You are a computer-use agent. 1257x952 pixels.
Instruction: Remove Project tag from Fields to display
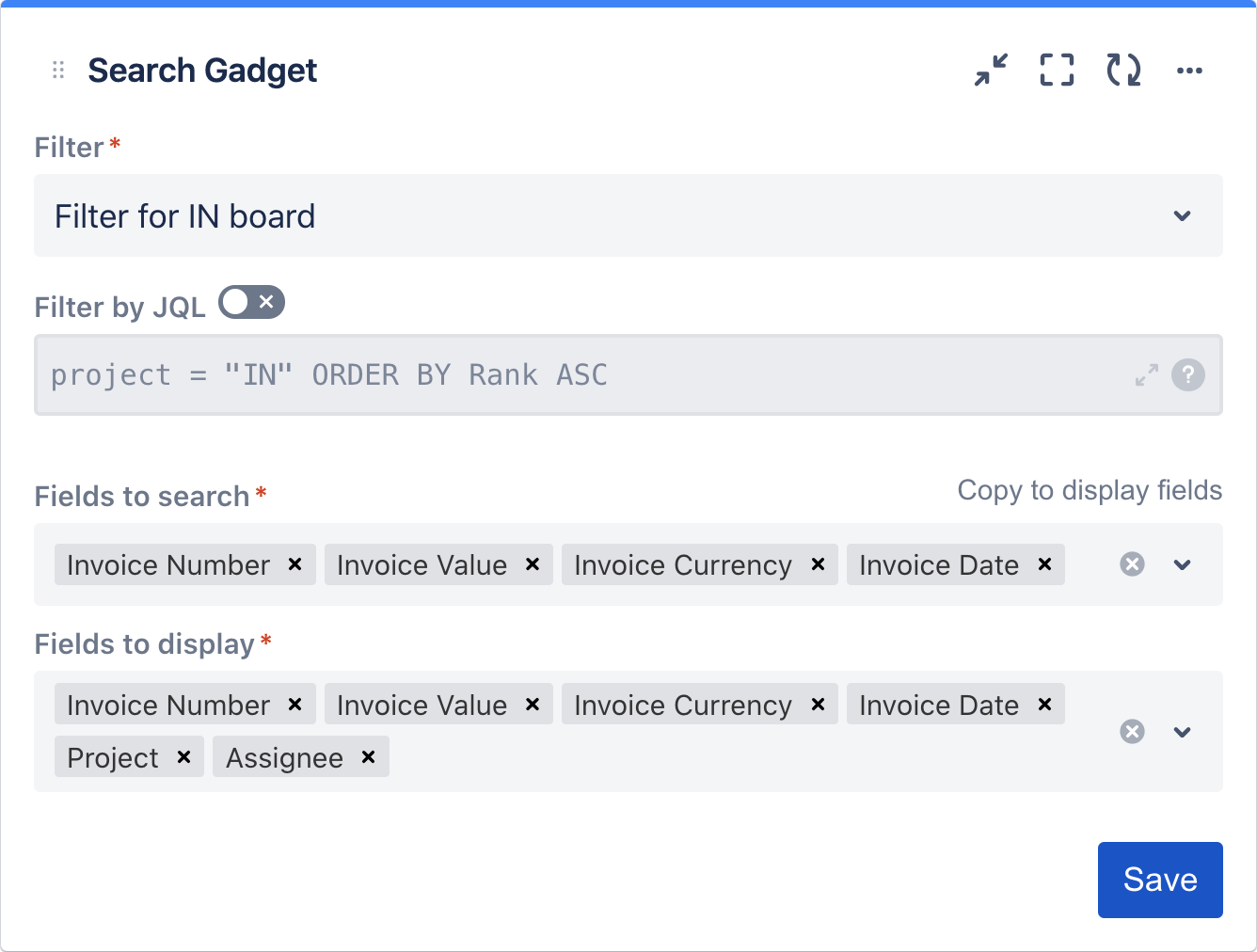pyautogui.click(x=184, y=757)
